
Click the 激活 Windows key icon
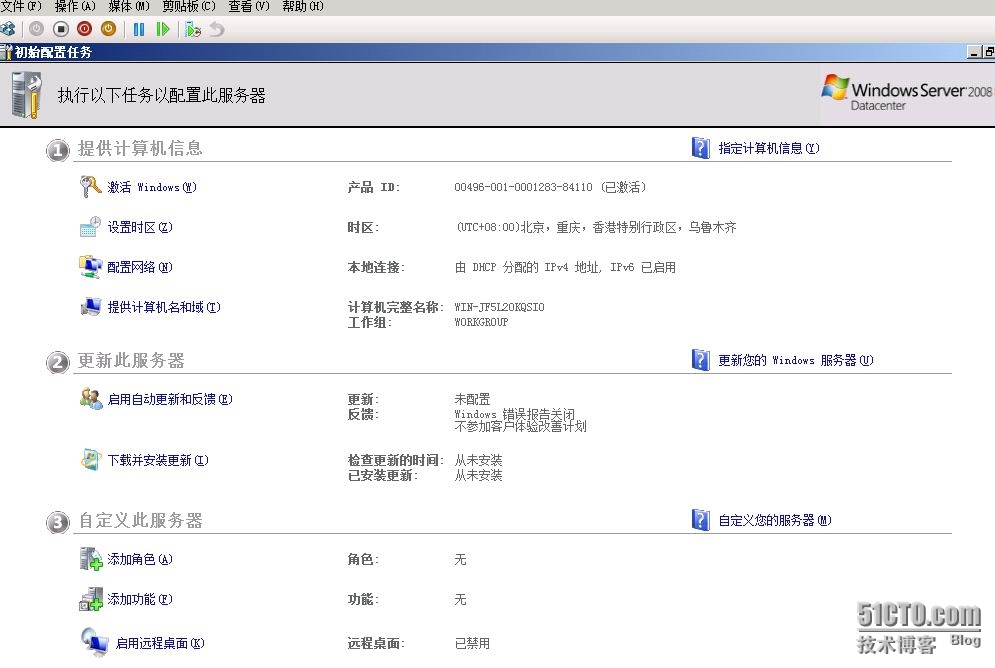click(x=91, y=187)
